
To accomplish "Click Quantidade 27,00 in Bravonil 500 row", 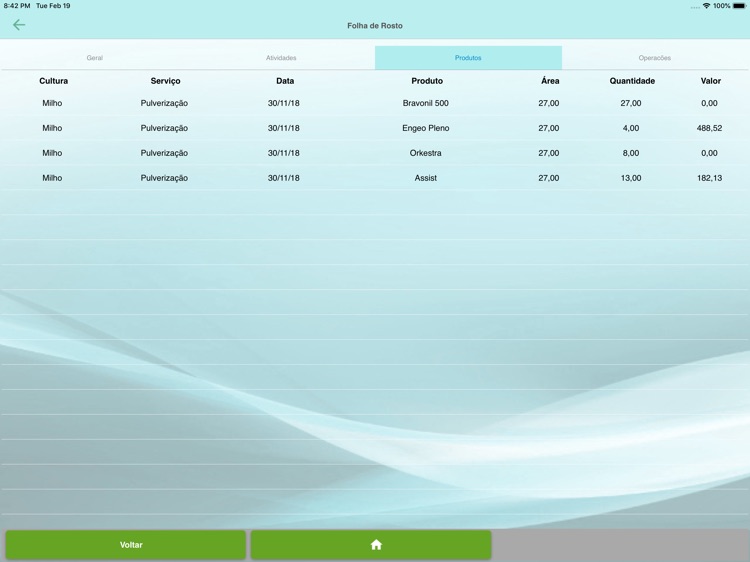I will click(631, 103).
